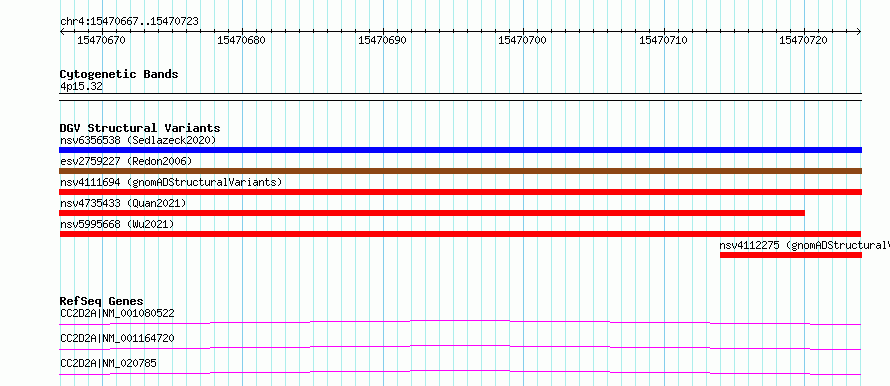Open the DGV Structural Variants track title
890x386 pixels.
pos(140,128)
